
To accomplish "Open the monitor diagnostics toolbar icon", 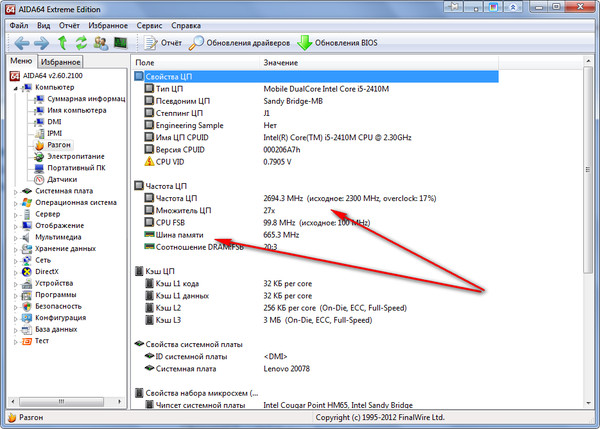I will click(121, 42).
